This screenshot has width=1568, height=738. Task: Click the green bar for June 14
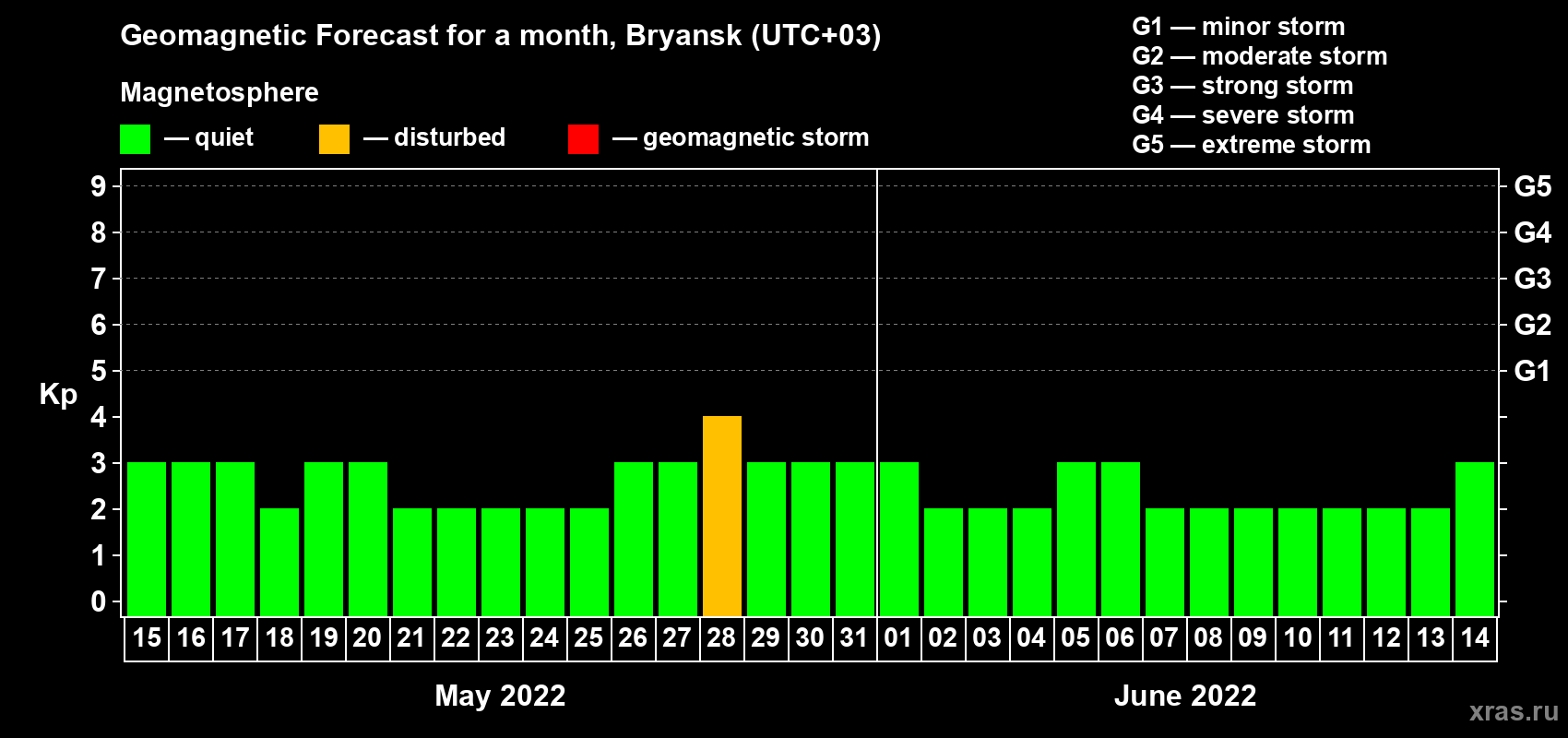pos(1475,540)
